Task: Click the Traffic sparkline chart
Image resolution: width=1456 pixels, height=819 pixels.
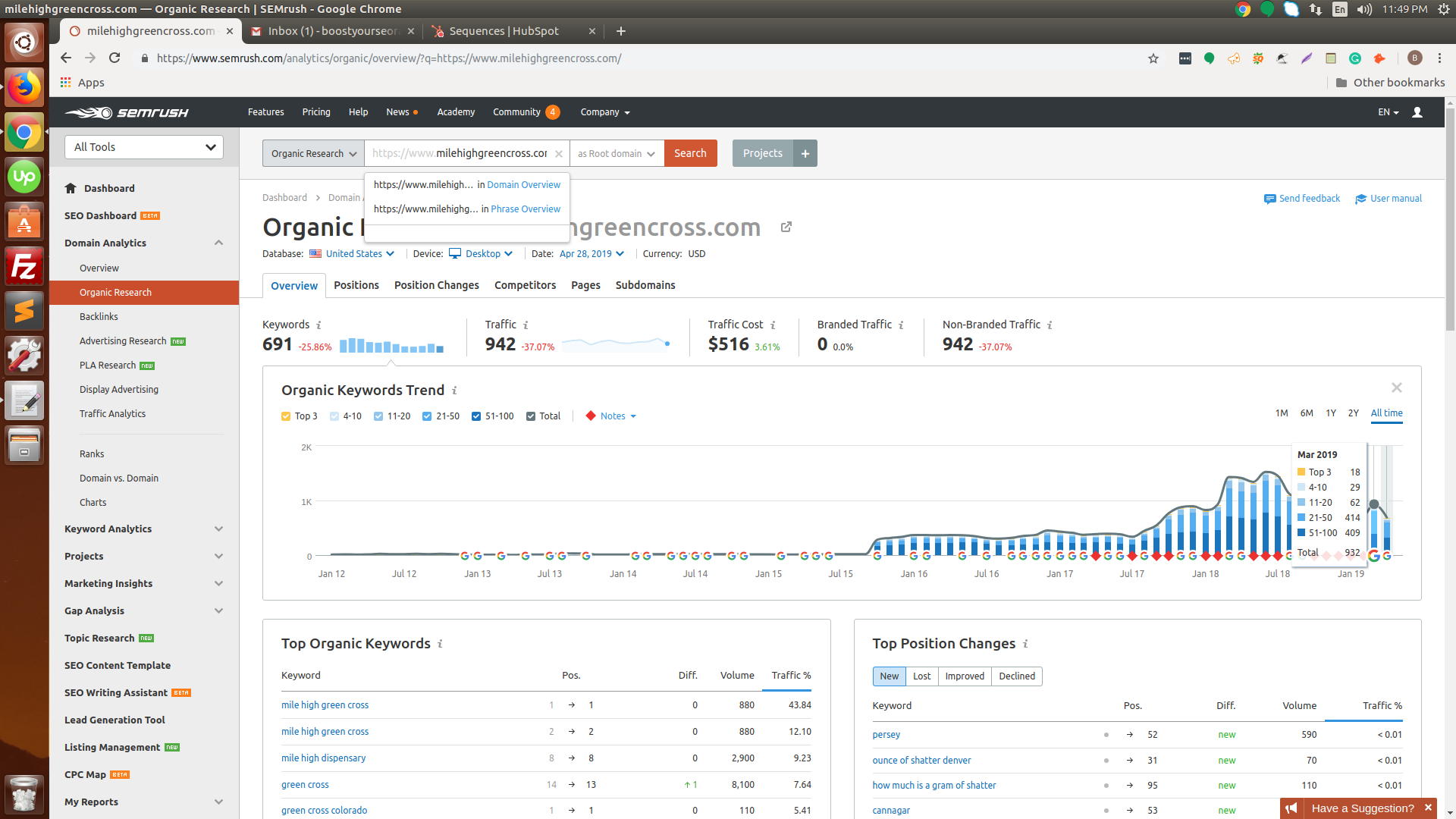Action: tap(616, 344)
